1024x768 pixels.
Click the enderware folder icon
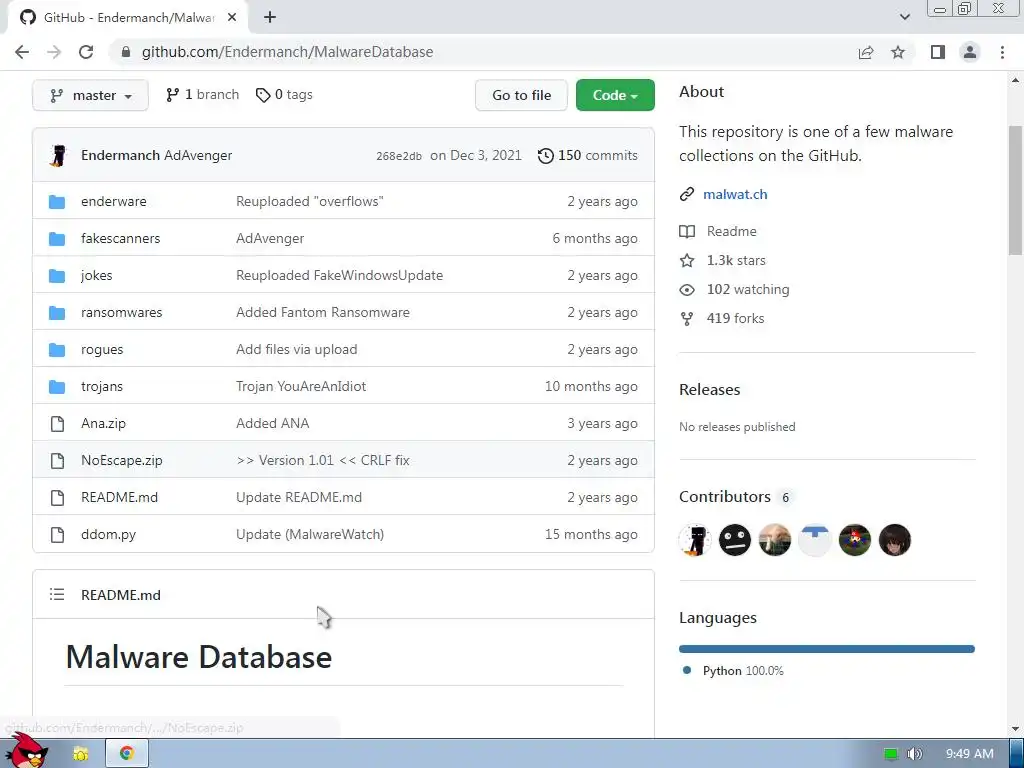(57, 202)
